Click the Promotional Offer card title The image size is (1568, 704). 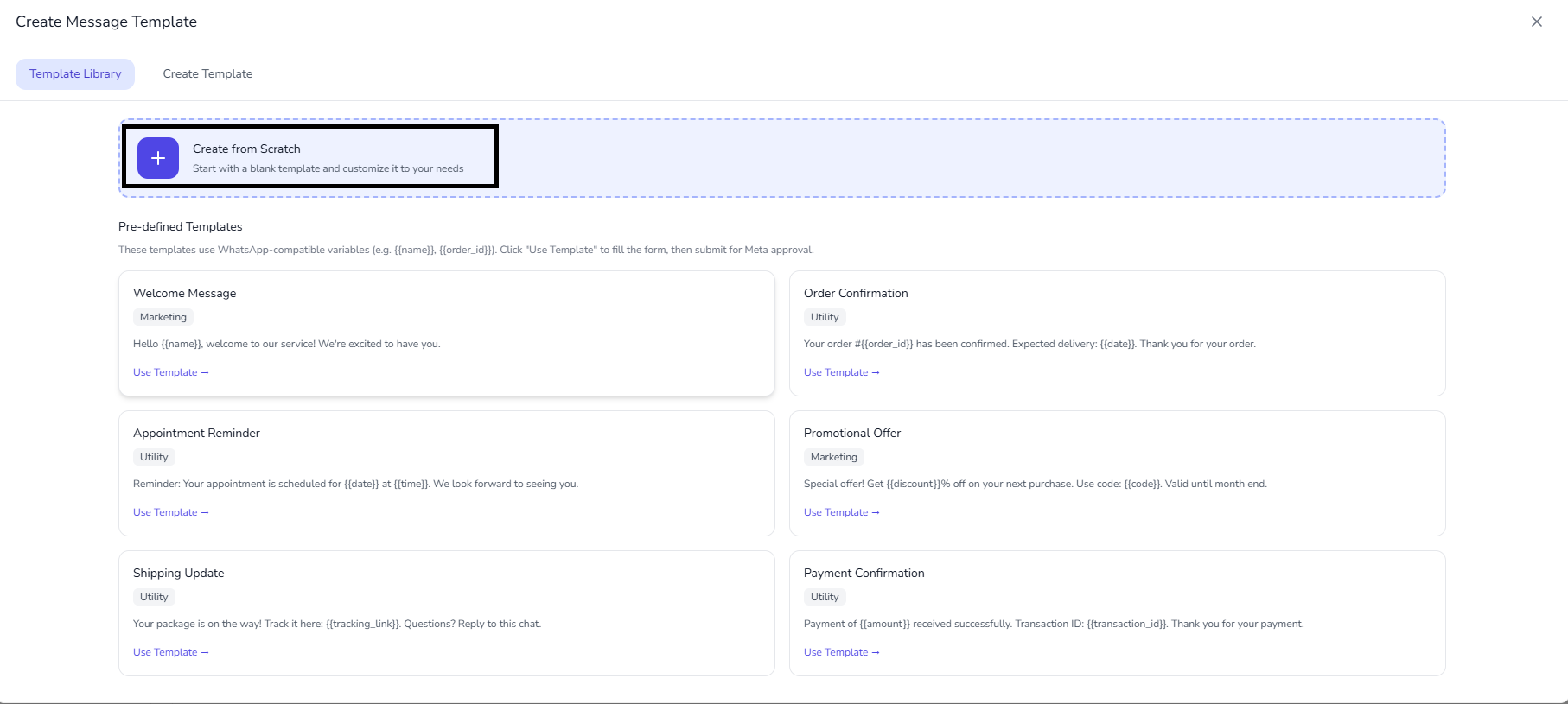(852, 433)
